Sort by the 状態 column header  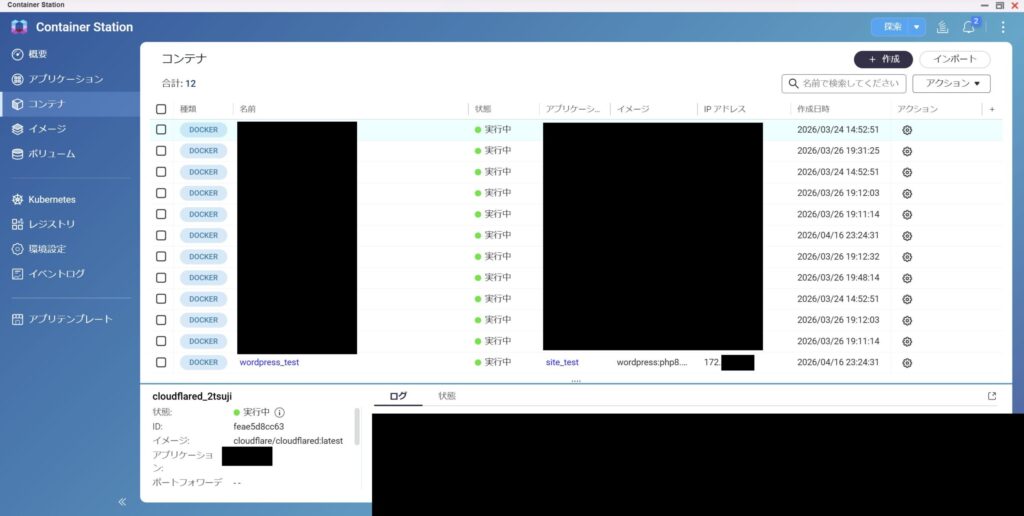(483, 109)
